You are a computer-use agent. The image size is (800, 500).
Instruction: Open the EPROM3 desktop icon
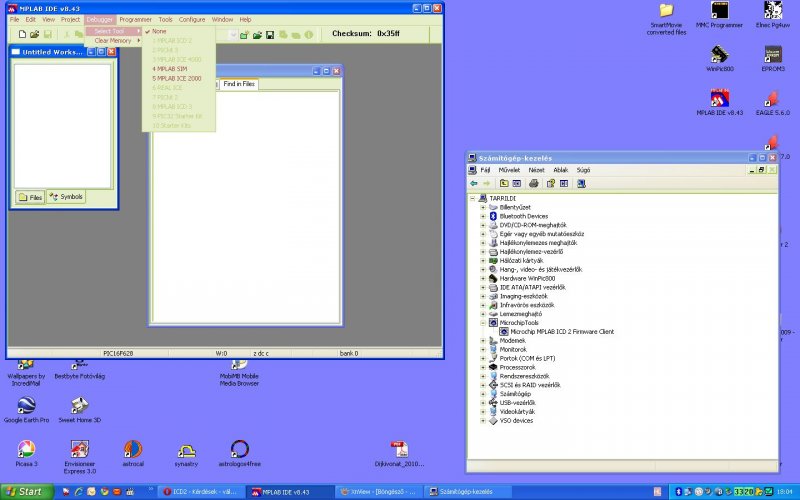[x=773, y=58]
